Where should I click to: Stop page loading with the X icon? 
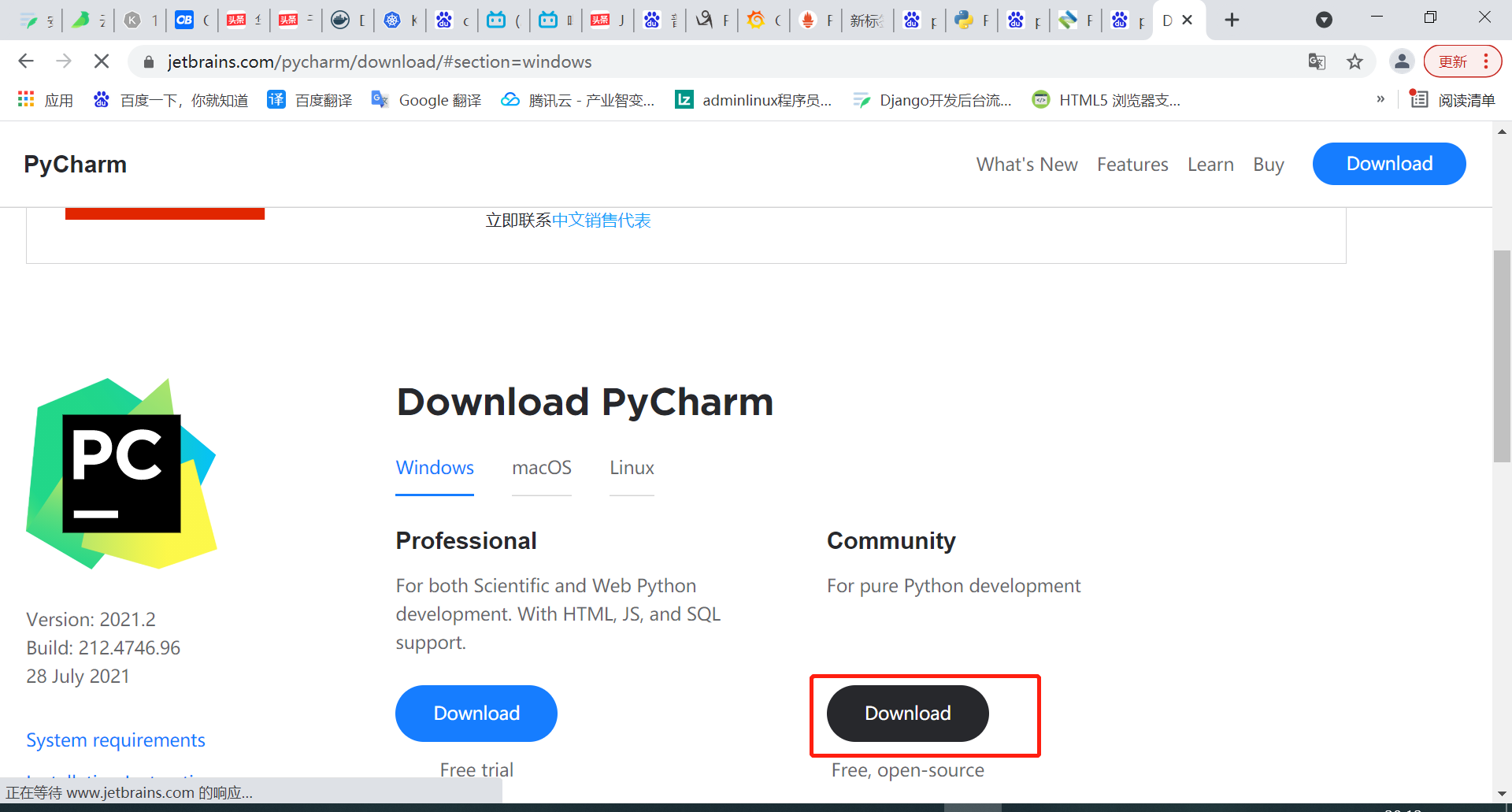coord(102,61)
